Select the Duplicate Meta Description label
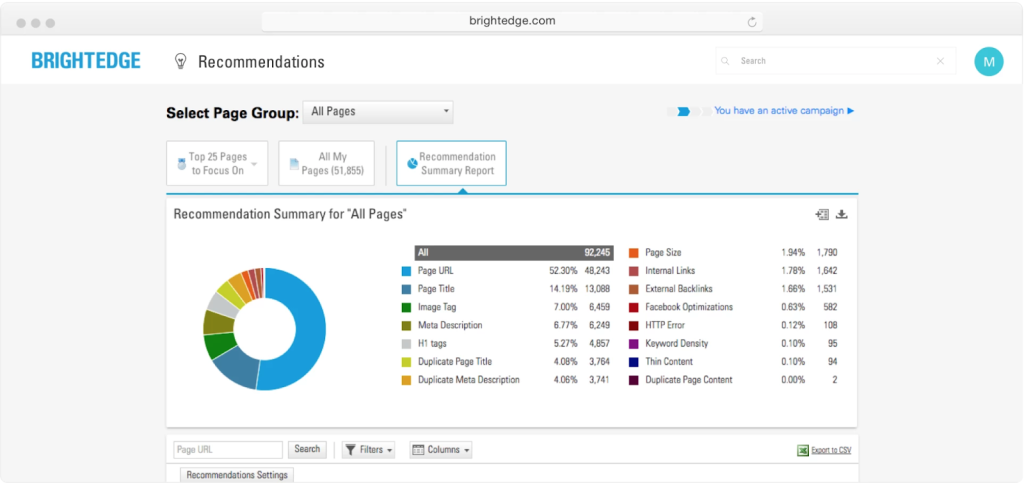This screenshot has height=483, width=1024. point(469,380)
